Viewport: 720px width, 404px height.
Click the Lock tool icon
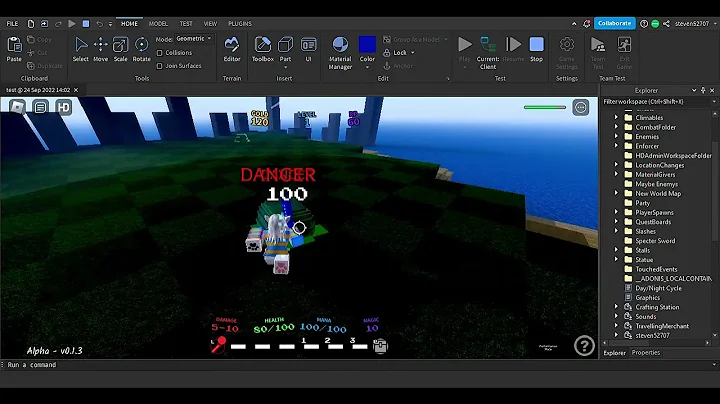click(387, 53)
